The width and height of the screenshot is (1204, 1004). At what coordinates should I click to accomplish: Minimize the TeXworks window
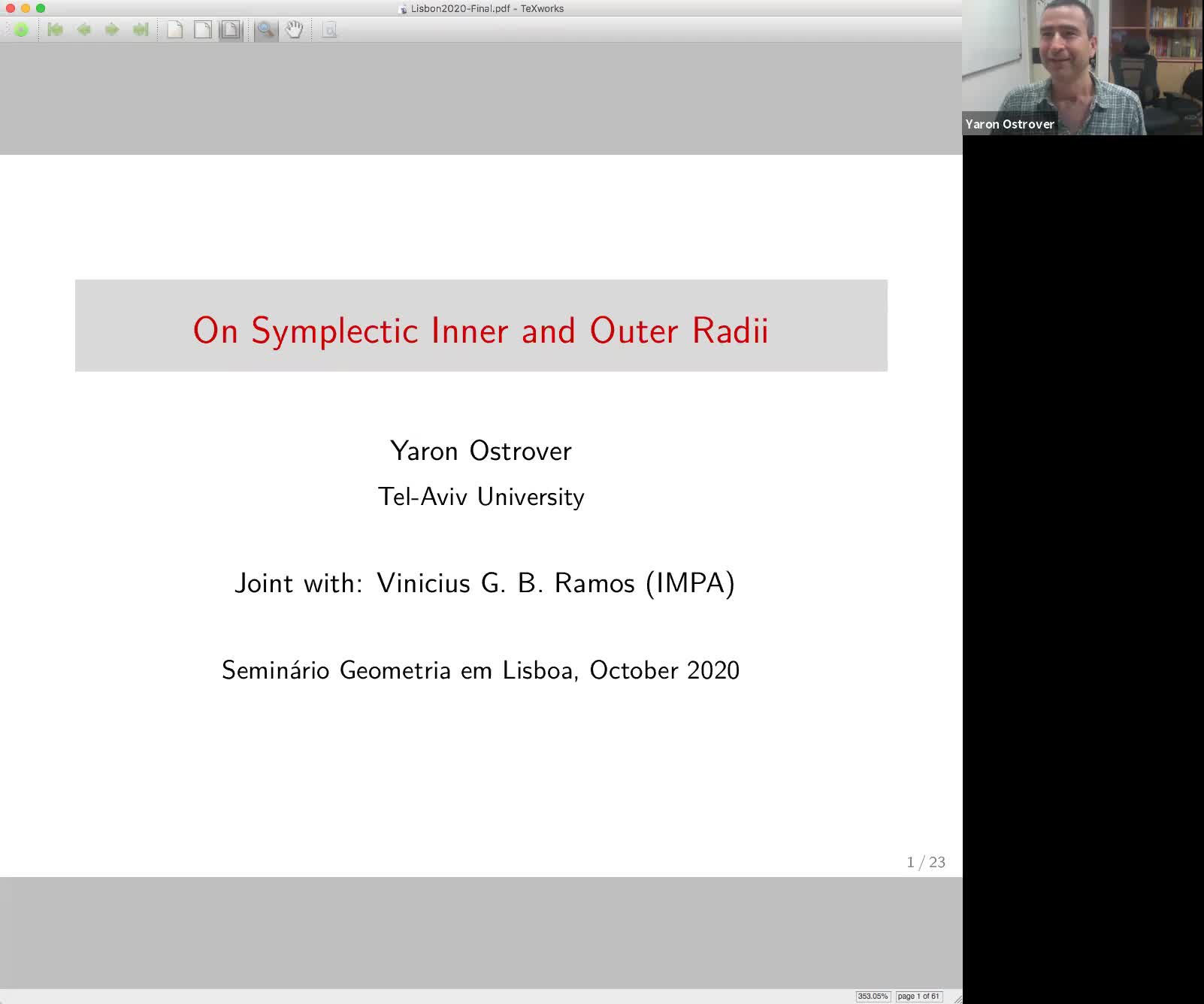click(x=26, y=8)
